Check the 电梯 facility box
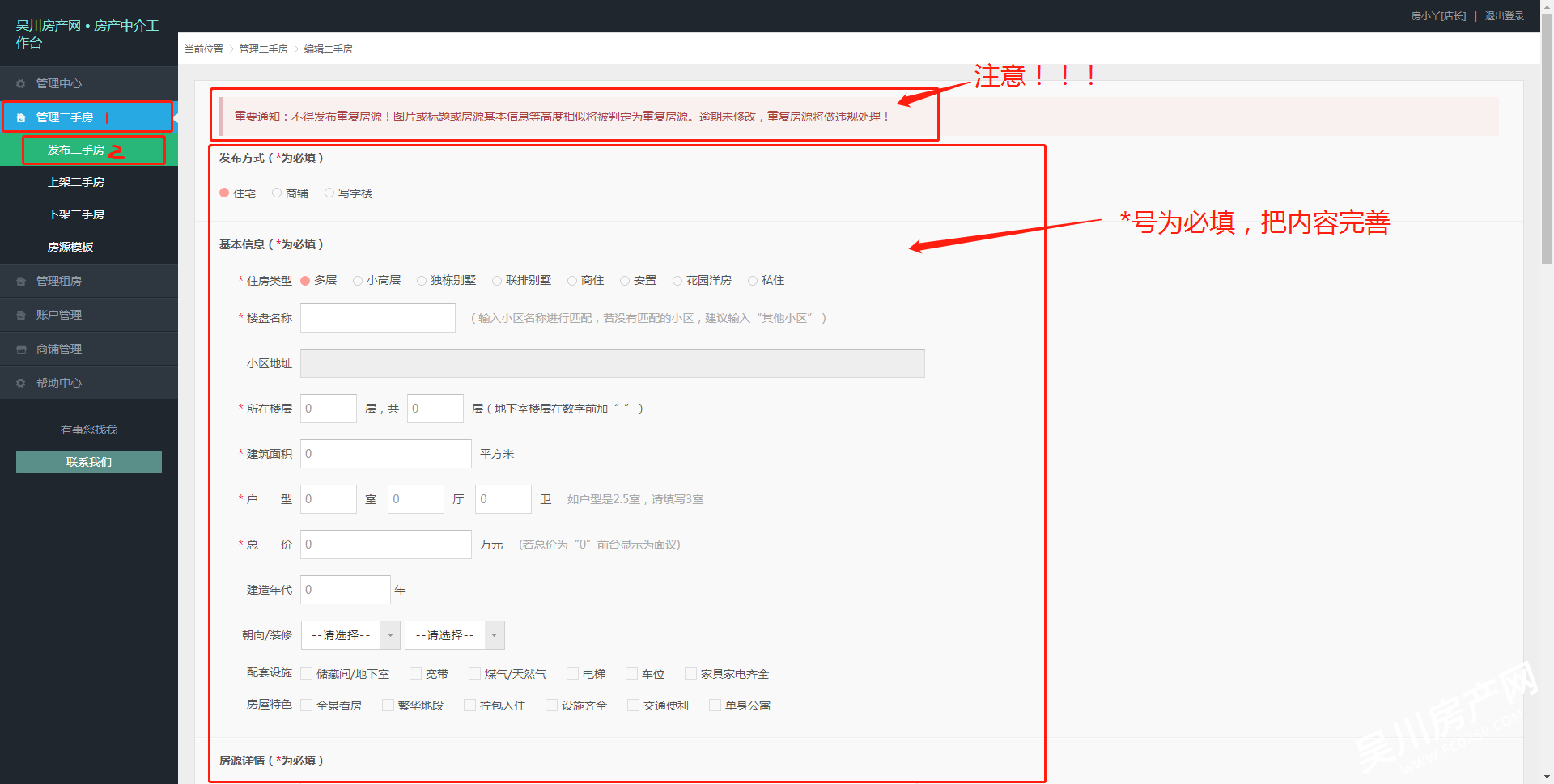The height and width of the screenshot is (784, 1554). 573,673
